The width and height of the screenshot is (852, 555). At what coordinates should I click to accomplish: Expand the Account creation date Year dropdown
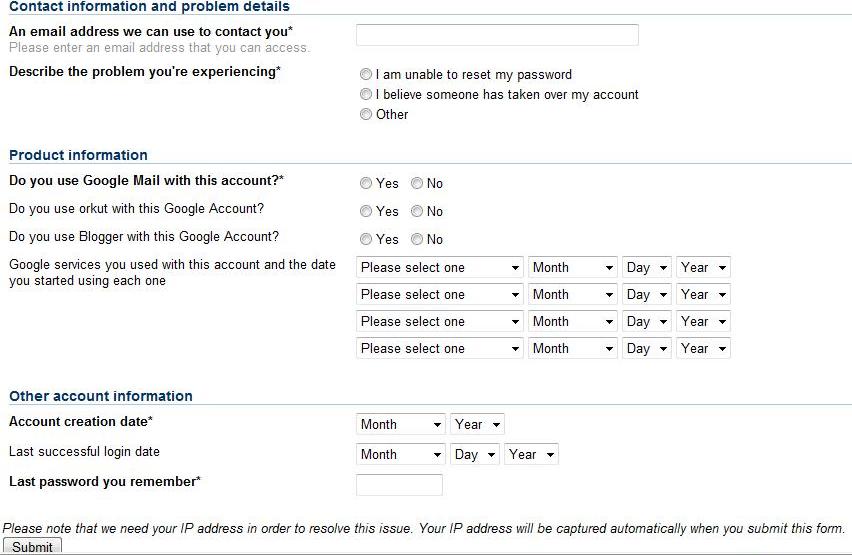click(x=477, y=425)
